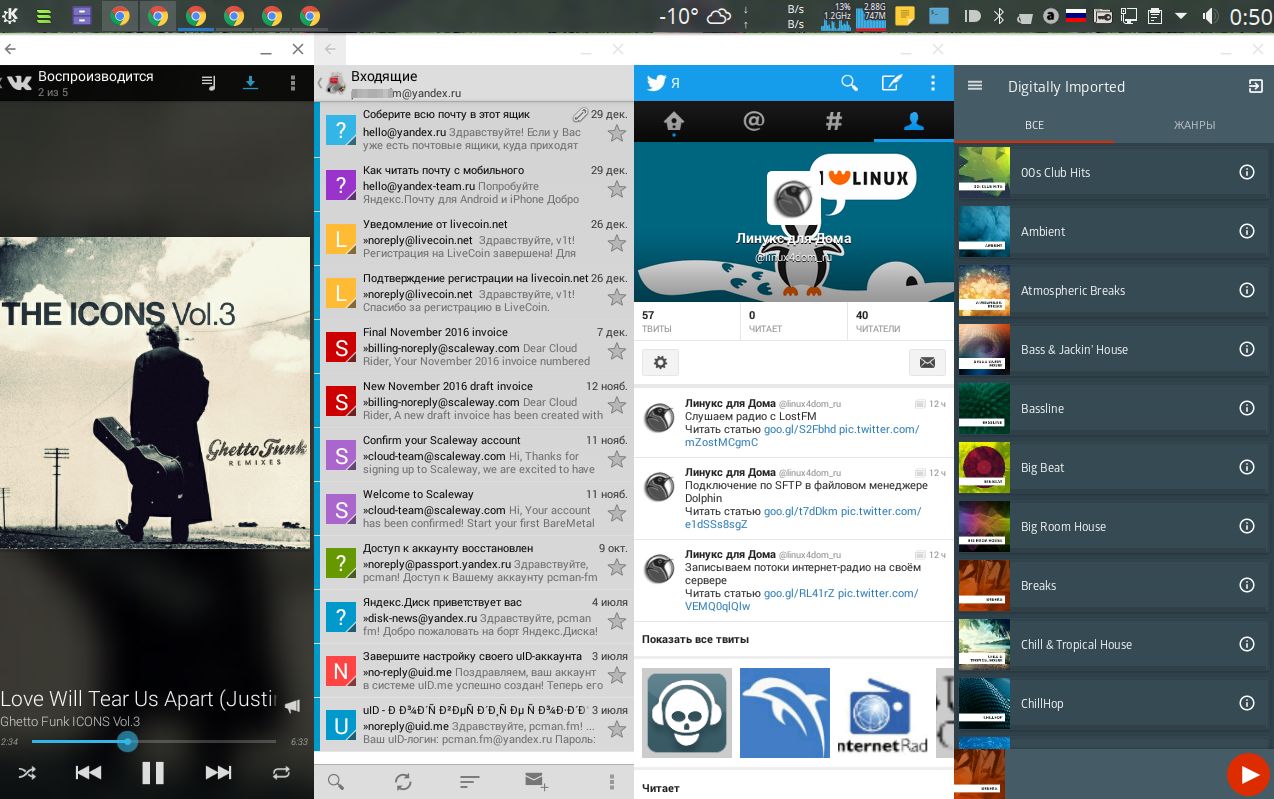The width and height of the screenshot is (1274, 799).
Task: Pause the playing track in VK player
Action: 152,772
